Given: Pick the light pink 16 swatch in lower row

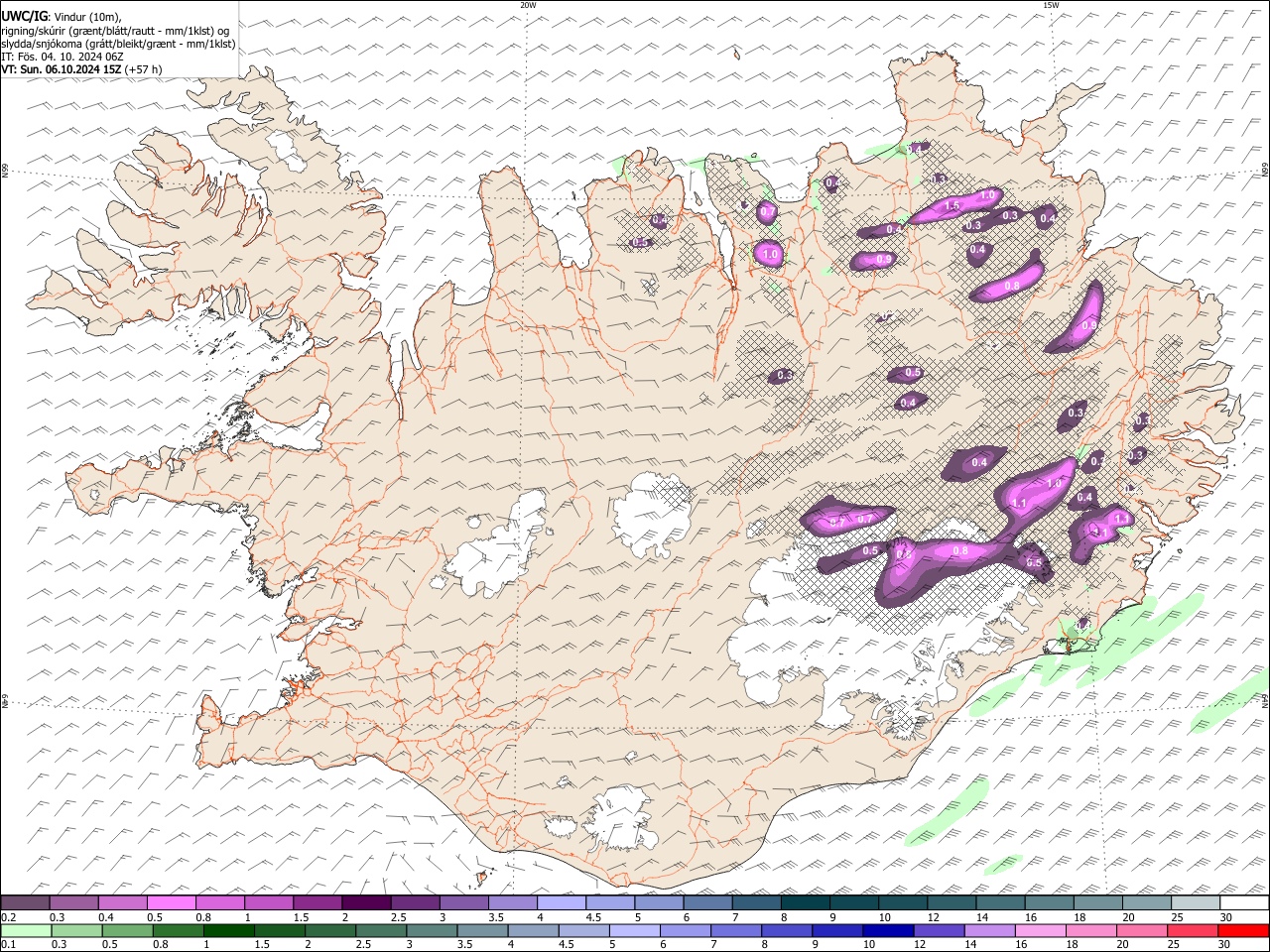Looking at the screenshot, I should [1040, 930].
